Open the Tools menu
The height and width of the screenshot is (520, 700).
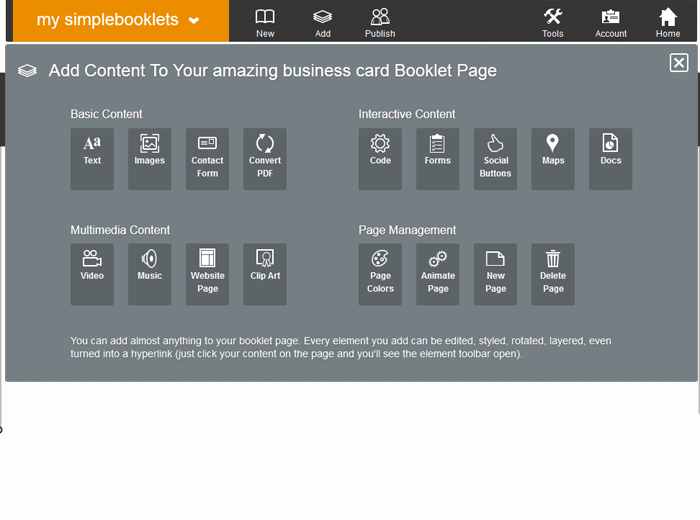coord(552,21)
